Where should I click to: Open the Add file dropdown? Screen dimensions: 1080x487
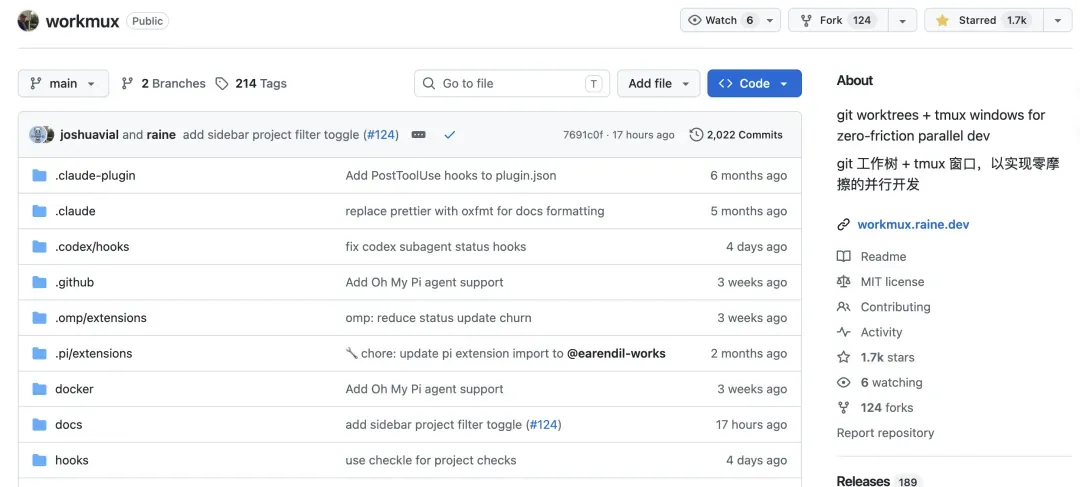pyautogui.click(x=658, y=83)
